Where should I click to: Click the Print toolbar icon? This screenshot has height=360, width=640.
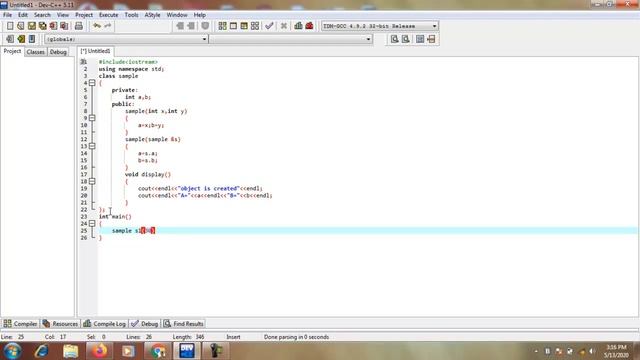(79, 26)
